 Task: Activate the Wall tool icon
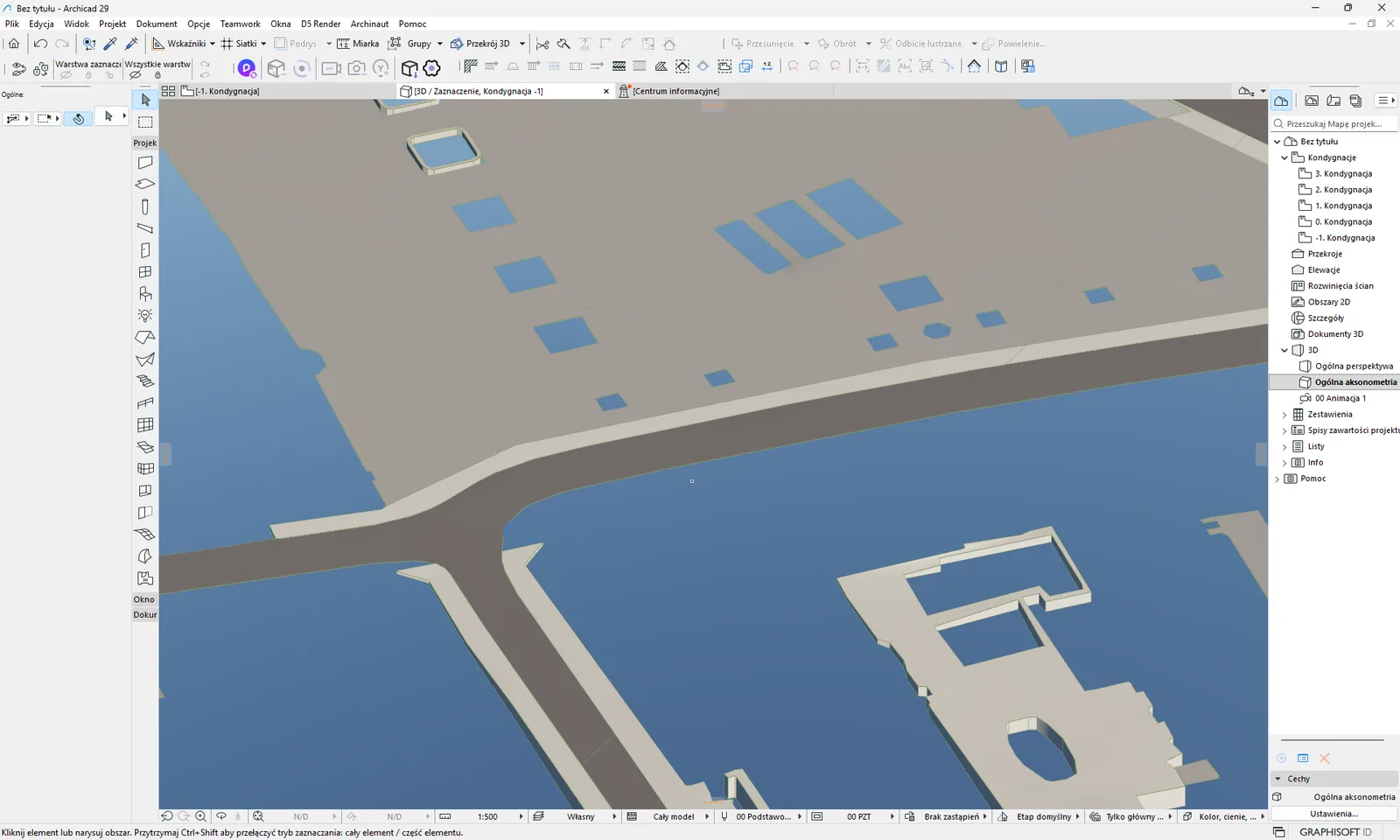coord(145,163)
